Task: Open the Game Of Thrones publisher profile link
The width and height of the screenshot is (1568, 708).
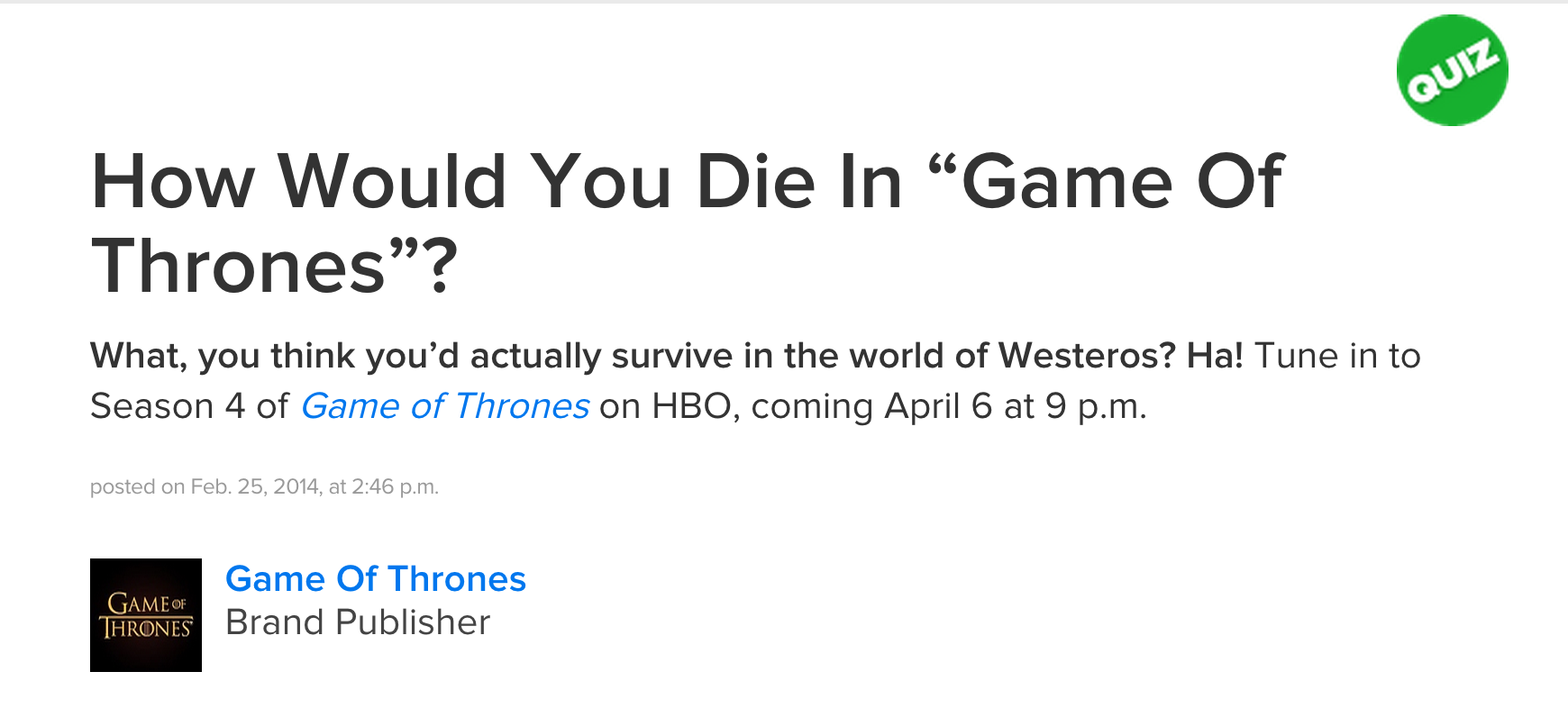Action: click(375, 578)
